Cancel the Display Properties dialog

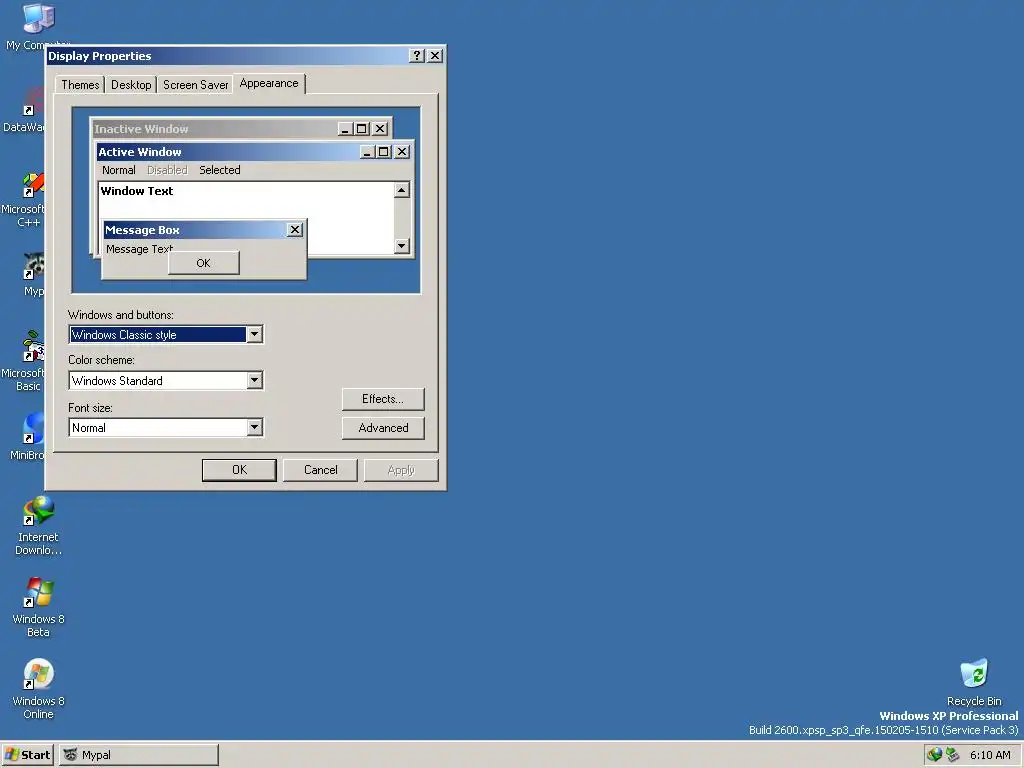(320, 470)
